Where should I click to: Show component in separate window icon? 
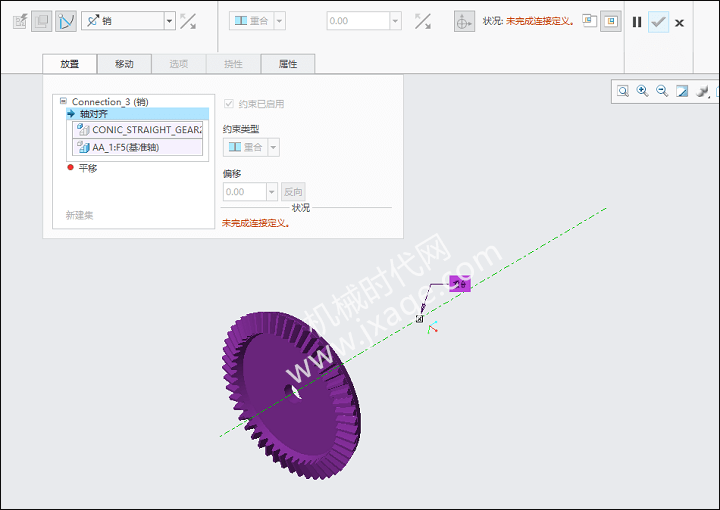point(590,21)
